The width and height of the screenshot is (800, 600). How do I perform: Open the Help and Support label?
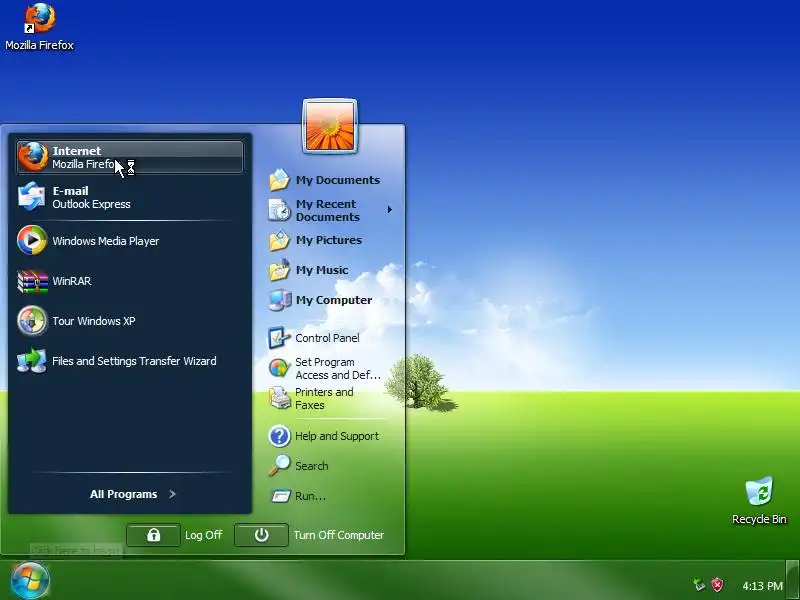[337, 436]
